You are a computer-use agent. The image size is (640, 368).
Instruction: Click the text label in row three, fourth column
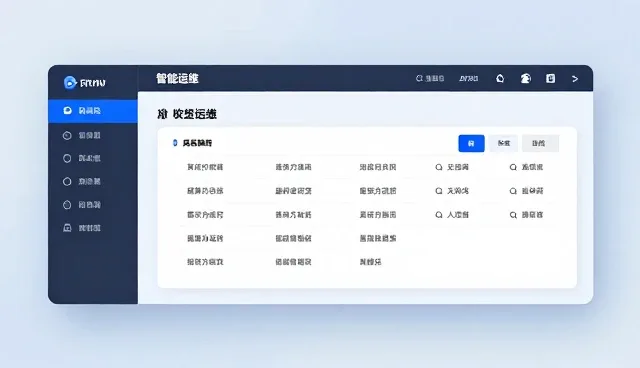(x=458, y=215)
